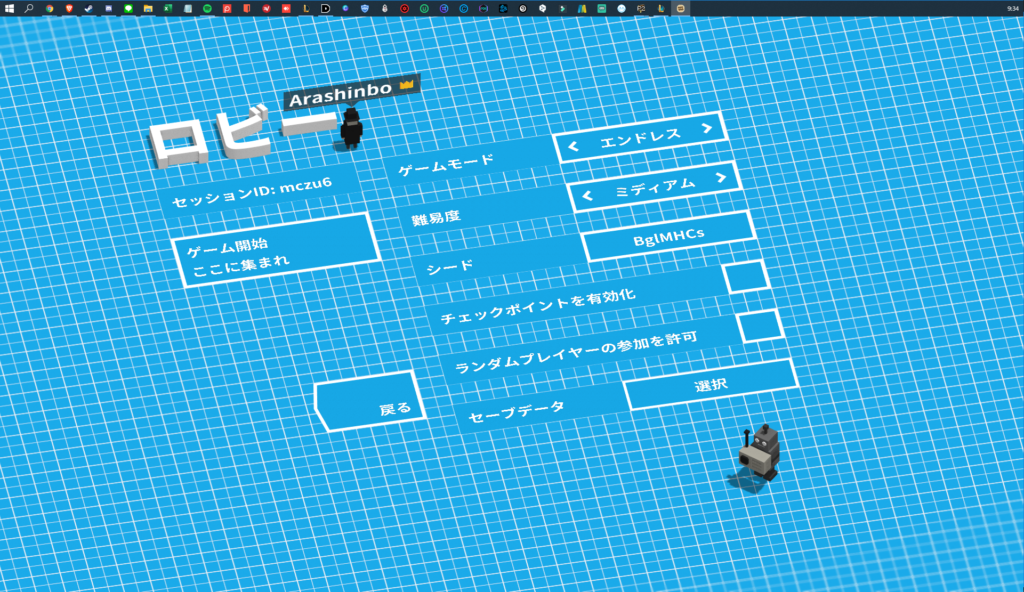Open Chrome from the taskbar

[49, 7]
